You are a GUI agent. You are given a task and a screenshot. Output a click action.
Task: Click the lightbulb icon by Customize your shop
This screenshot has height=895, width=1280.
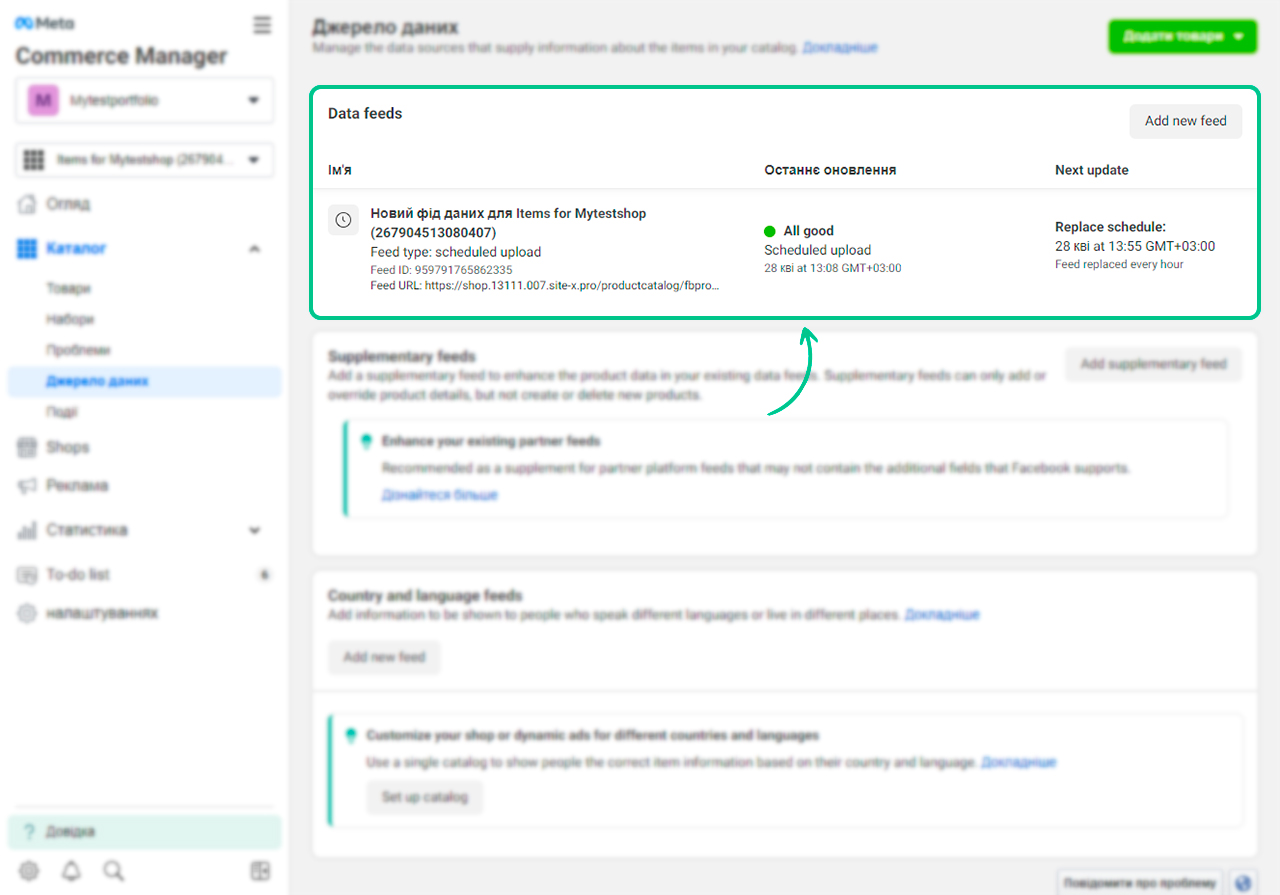coord(351,735)
